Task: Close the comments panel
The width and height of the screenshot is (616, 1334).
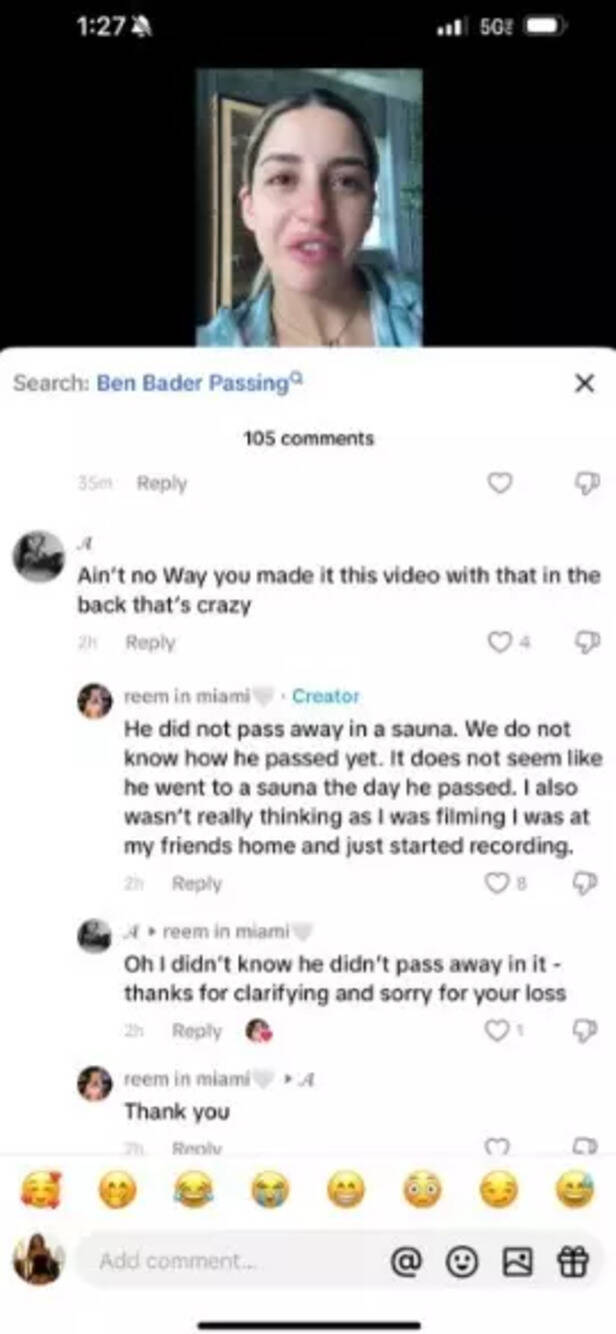Action: [x=585, y=382]
